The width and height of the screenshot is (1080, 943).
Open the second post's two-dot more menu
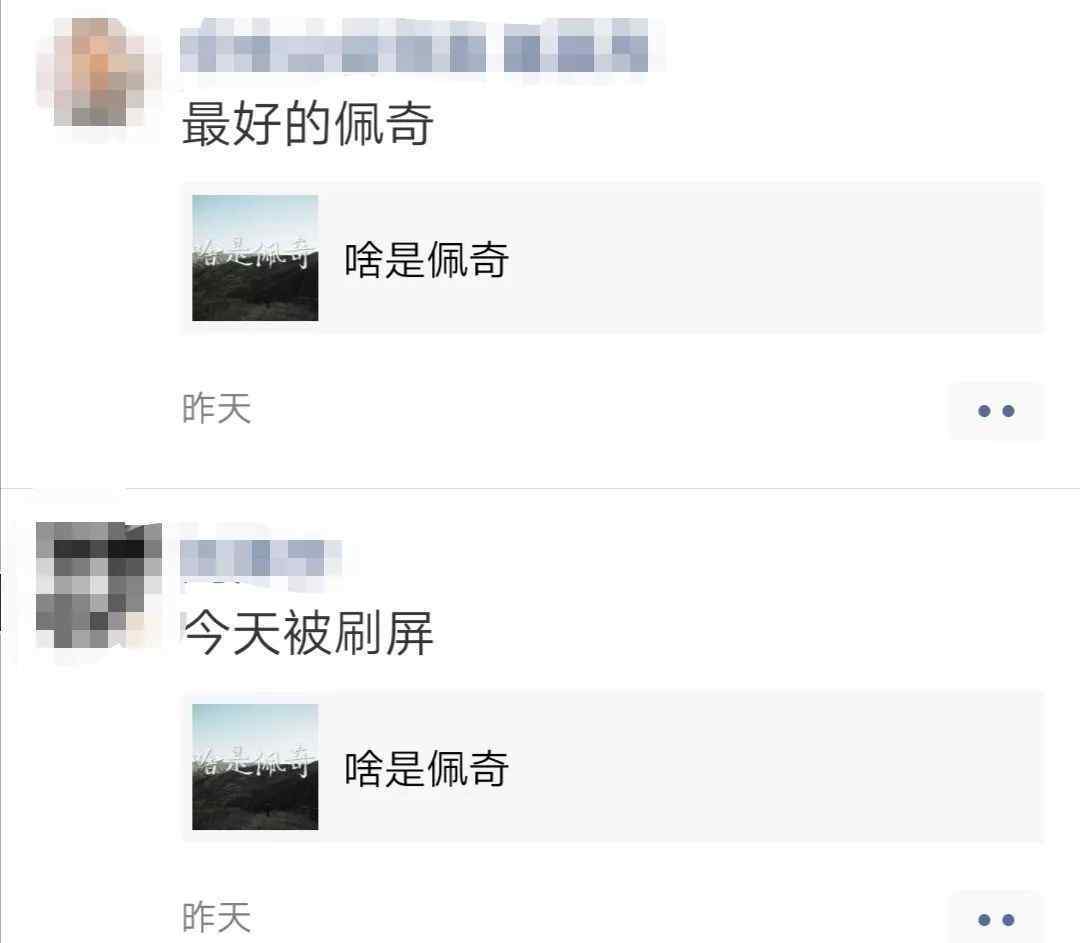(x=996, y=919)
